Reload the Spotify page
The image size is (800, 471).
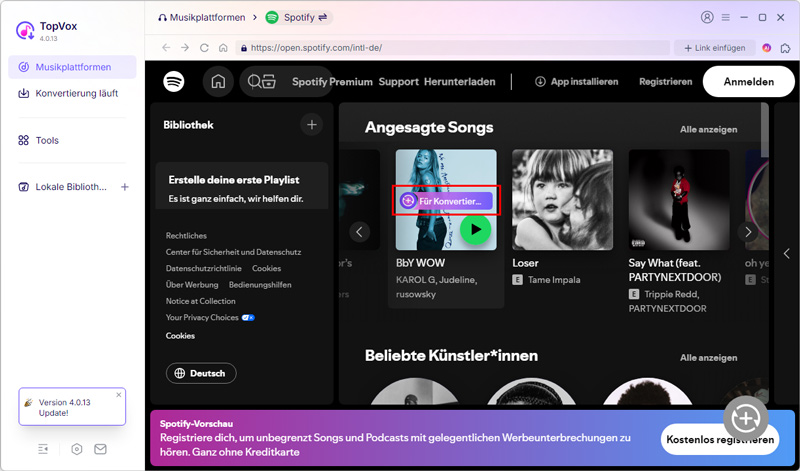point(204,47)
